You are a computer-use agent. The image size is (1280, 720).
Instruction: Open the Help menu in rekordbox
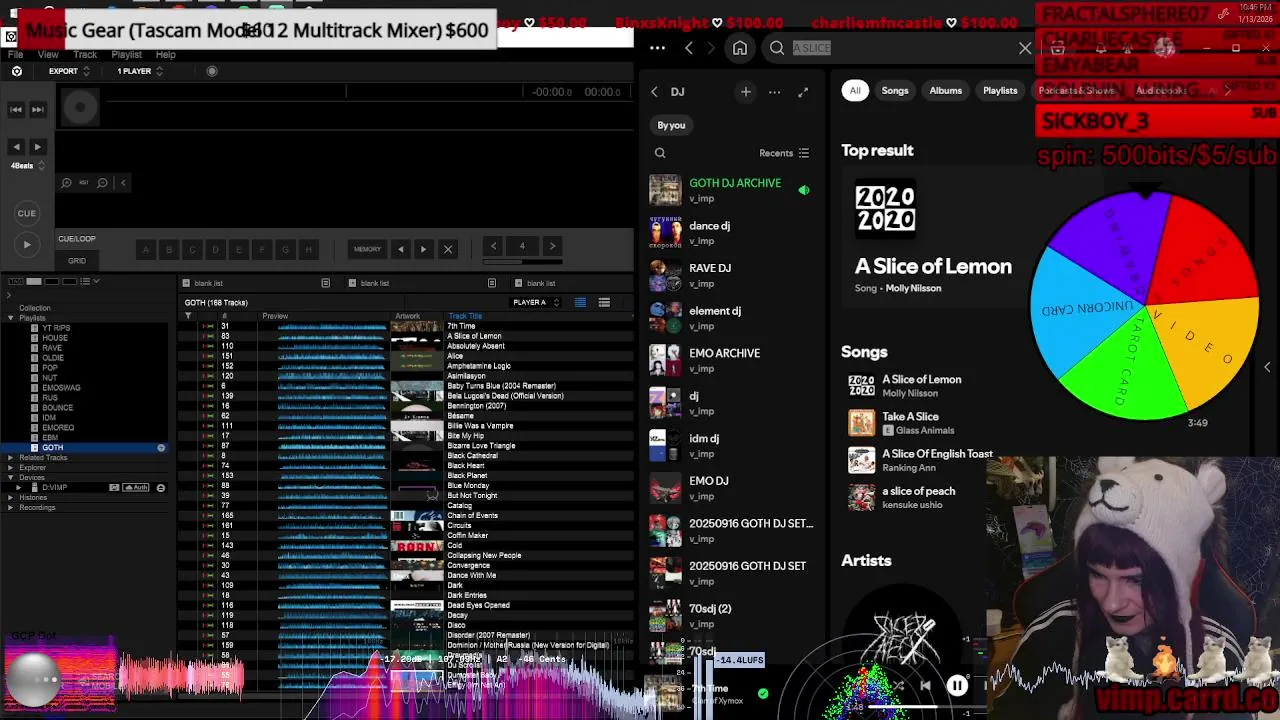(166, 54)
